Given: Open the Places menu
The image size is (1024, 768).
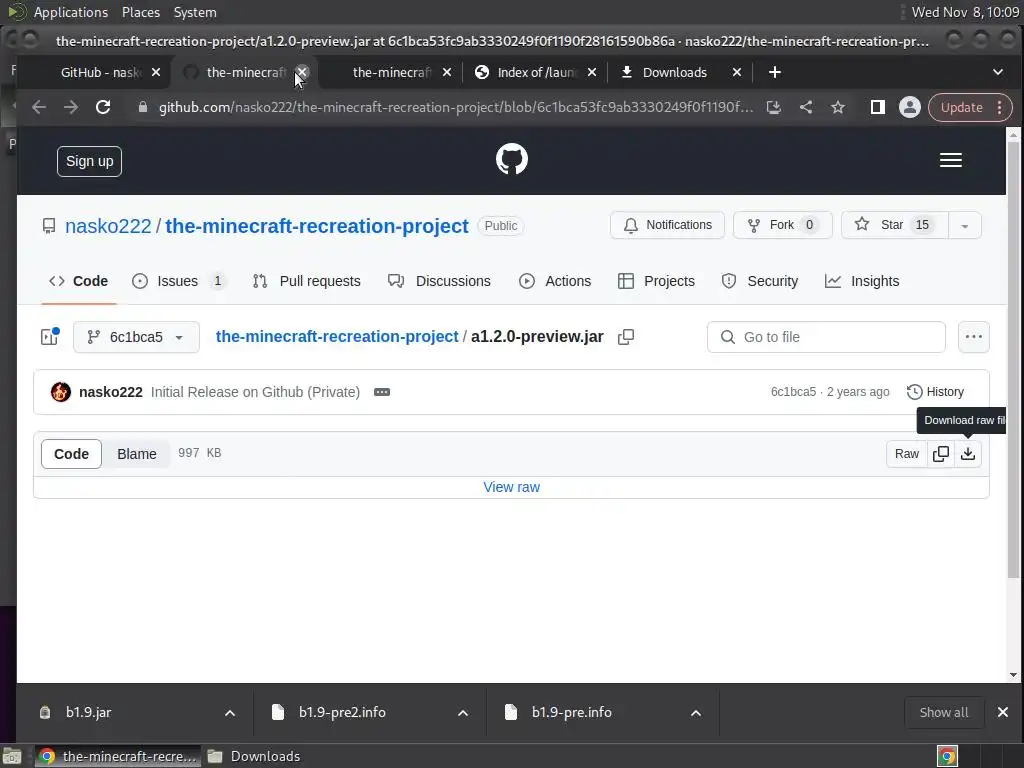Looking at the screenshot, I should 140,12.
